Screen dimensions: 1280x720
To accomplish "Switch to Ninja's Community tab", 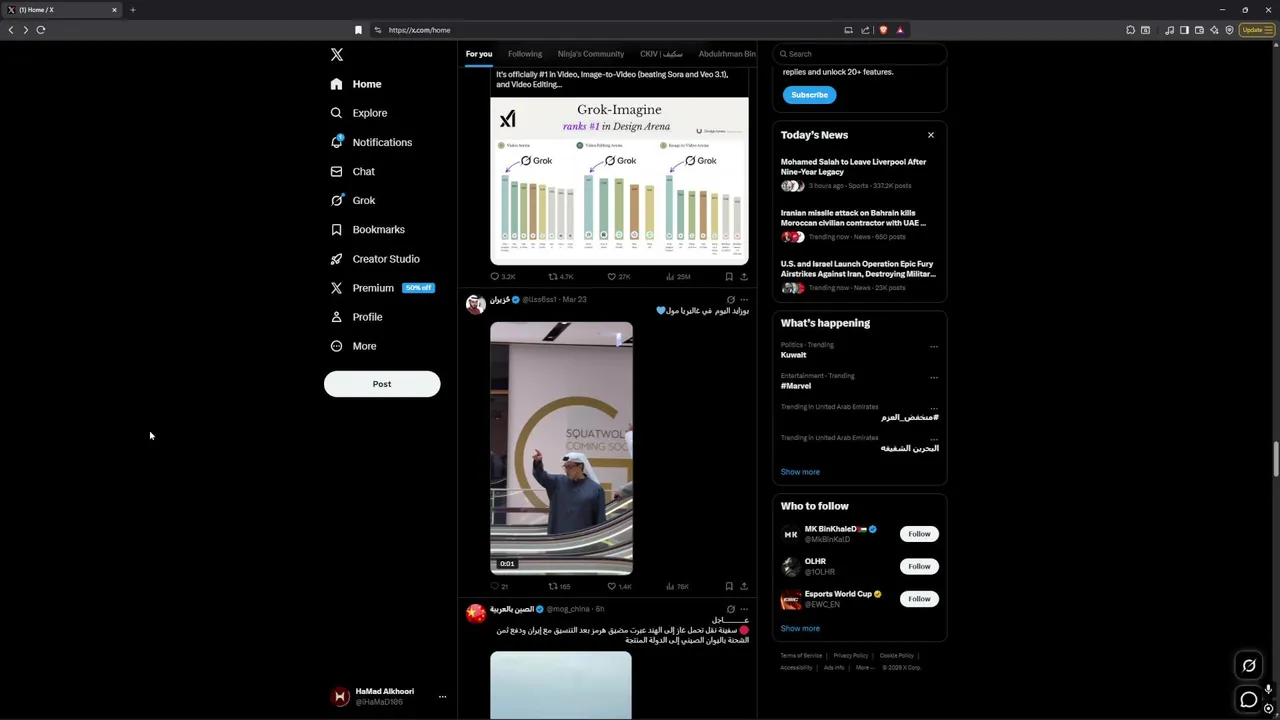I will tap(591, 54).
